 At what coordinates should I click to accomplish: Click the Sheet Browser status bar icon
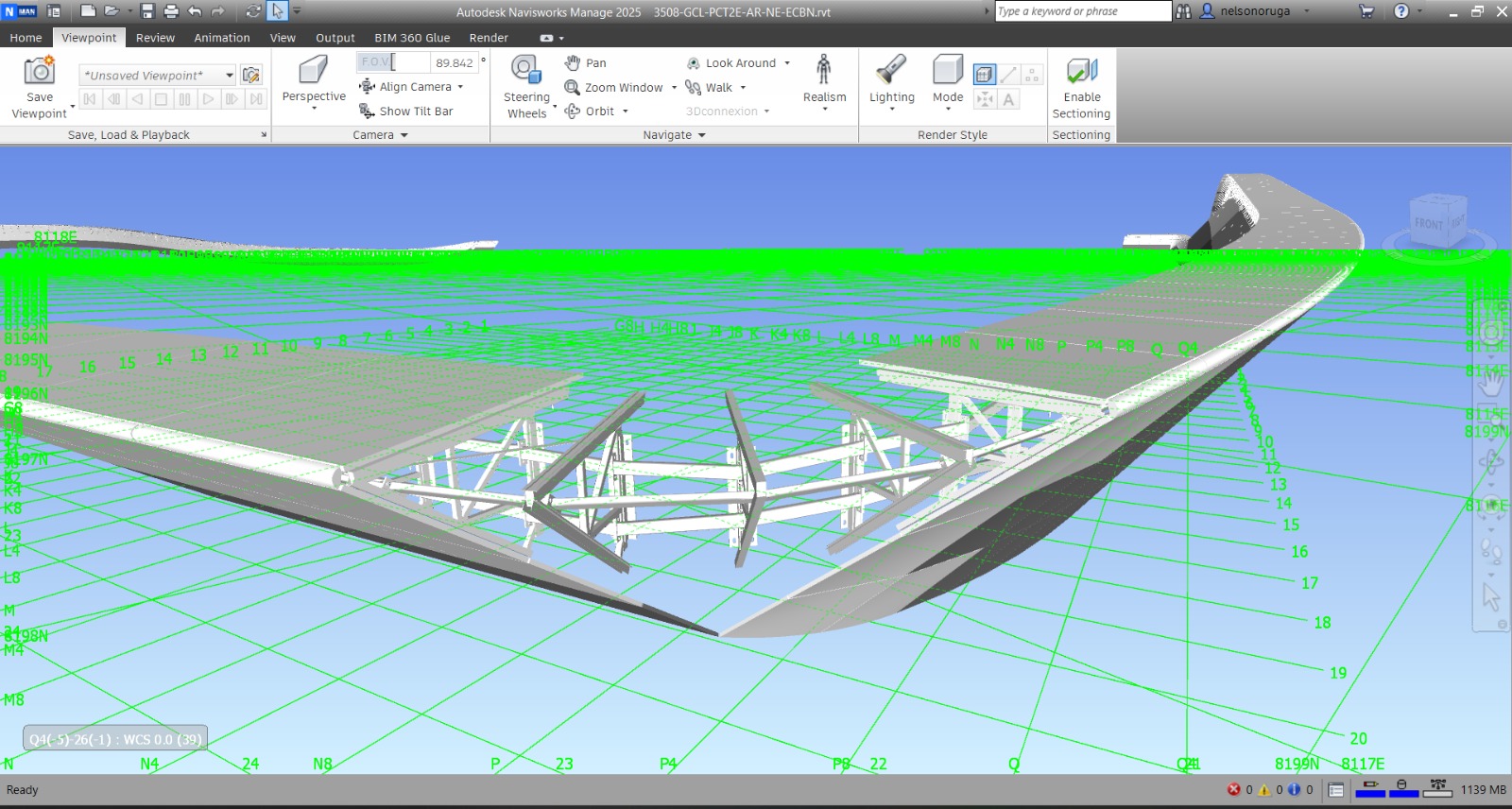pos(1336,790)
